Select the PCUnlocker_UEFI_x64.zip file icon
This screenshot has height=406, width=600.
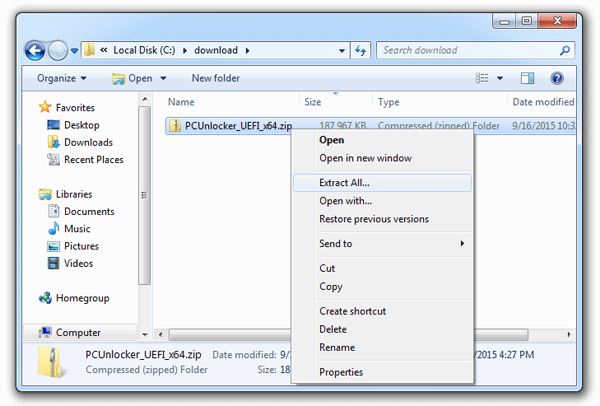click(x=176, y=126)
